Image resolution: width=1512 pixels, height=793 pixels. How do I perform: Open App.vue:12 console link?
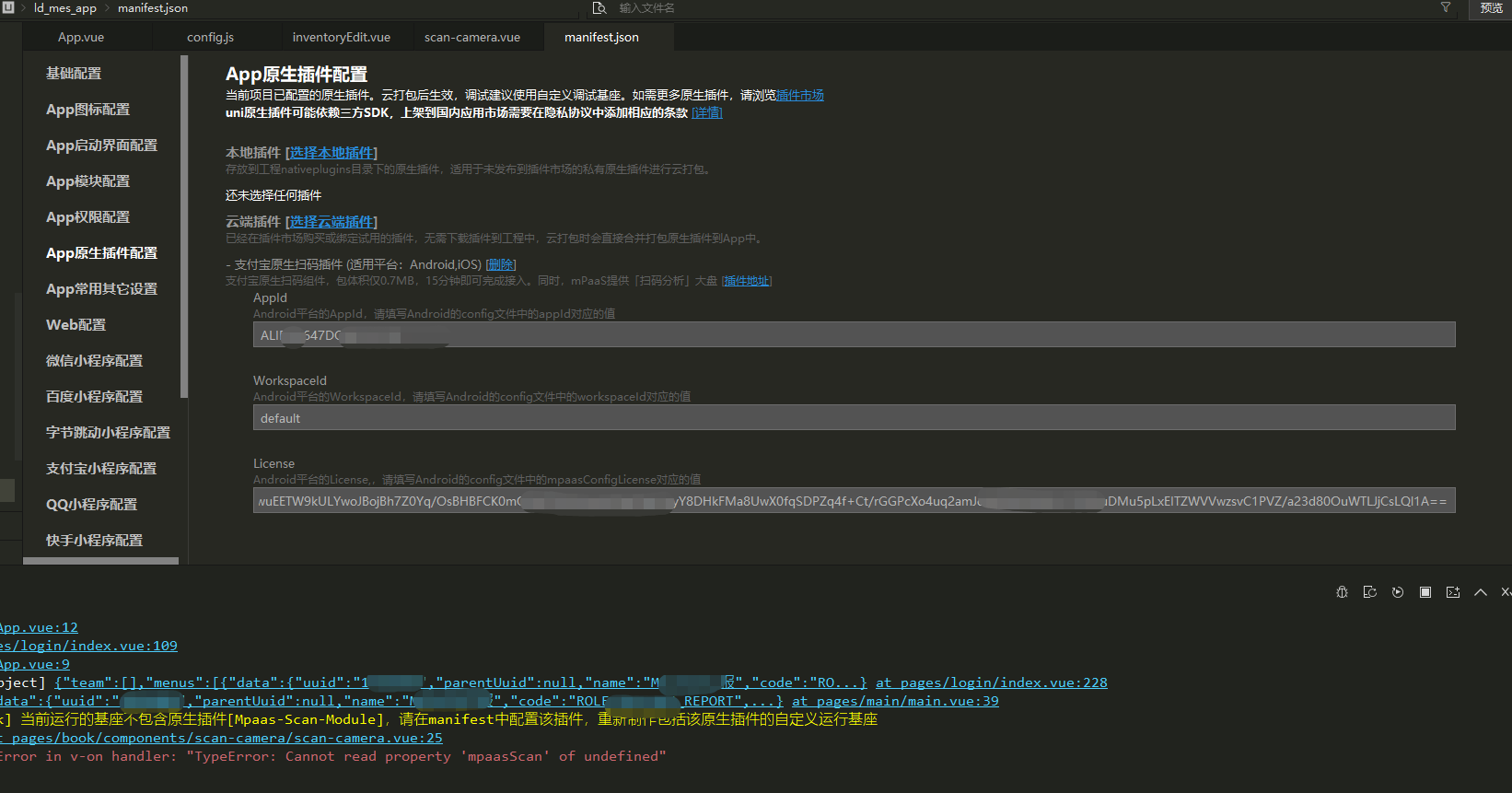point(39,627)
